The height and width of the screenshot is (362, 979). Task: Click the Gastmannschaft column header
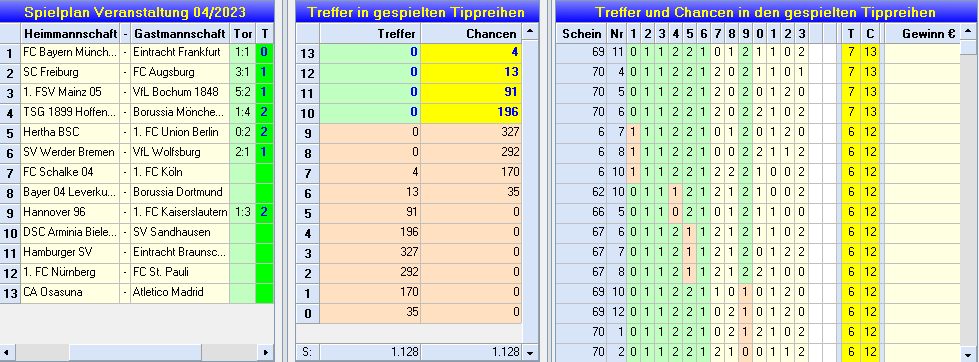(x=180, y=33)
